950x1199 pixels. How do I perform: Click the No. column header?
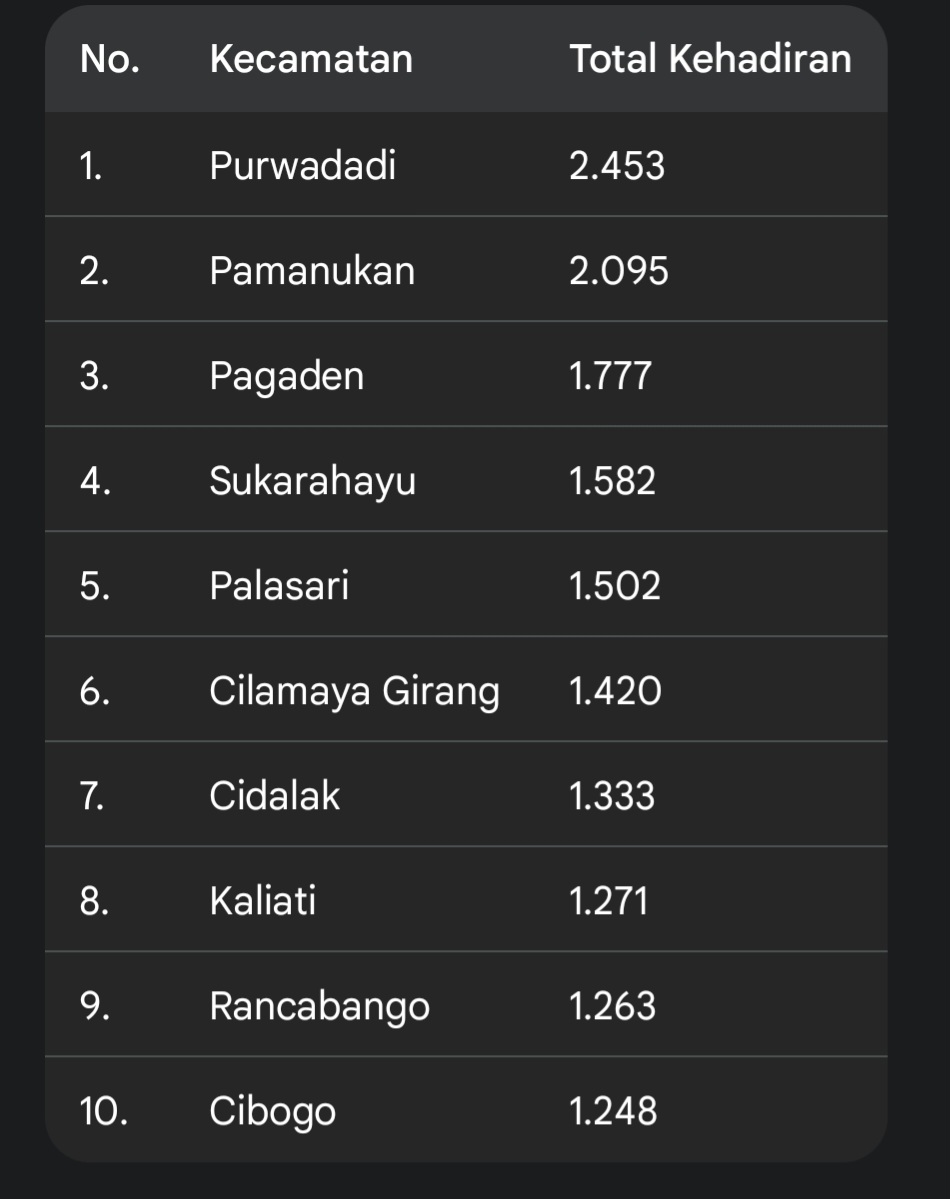(x=110, y=59)
